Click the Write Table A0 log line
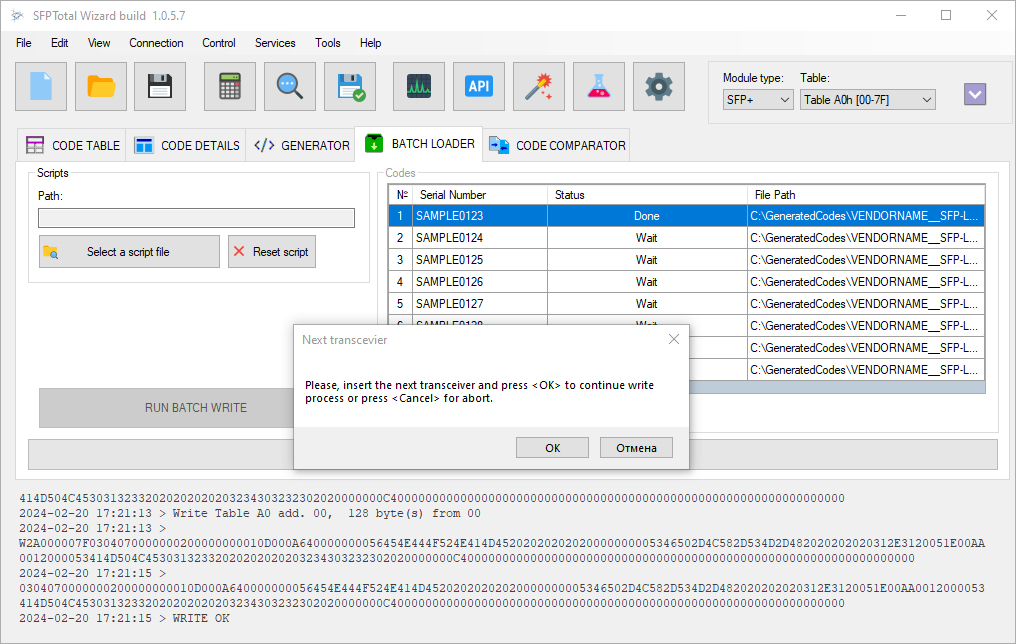This screenshot has height=644, width=1016. click(250, 513)
